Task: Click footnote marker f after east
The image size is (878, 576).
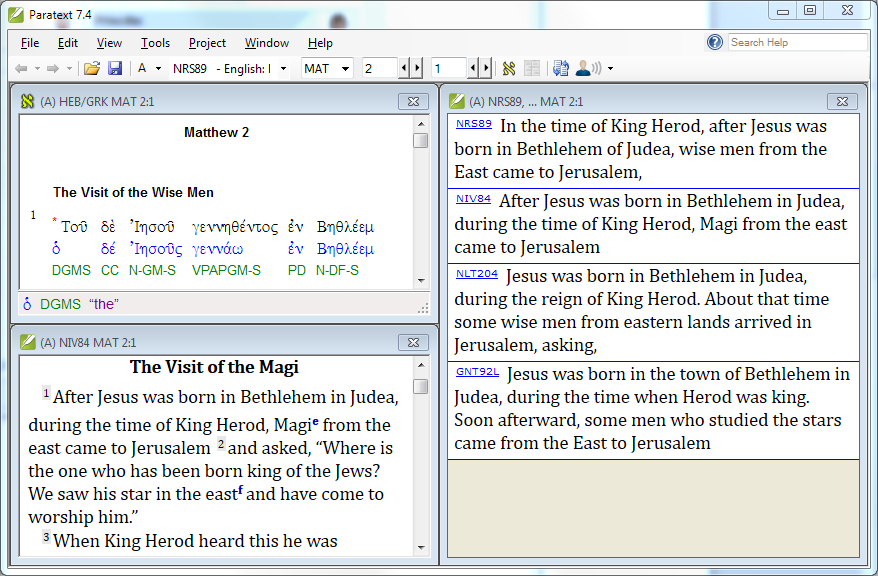Action: 241,490
